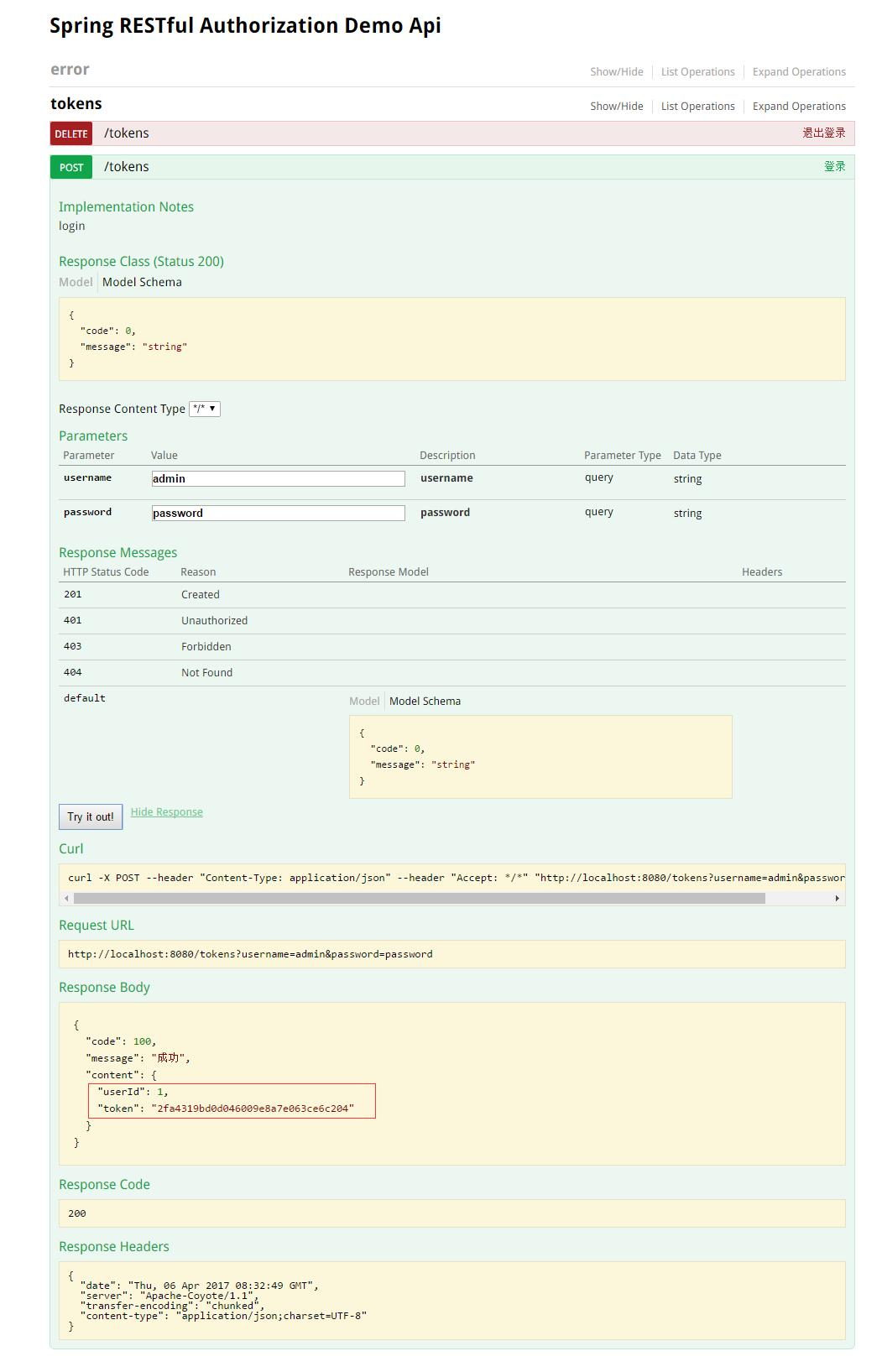Click right arrow of curl scrollbar

click(837, 898)
